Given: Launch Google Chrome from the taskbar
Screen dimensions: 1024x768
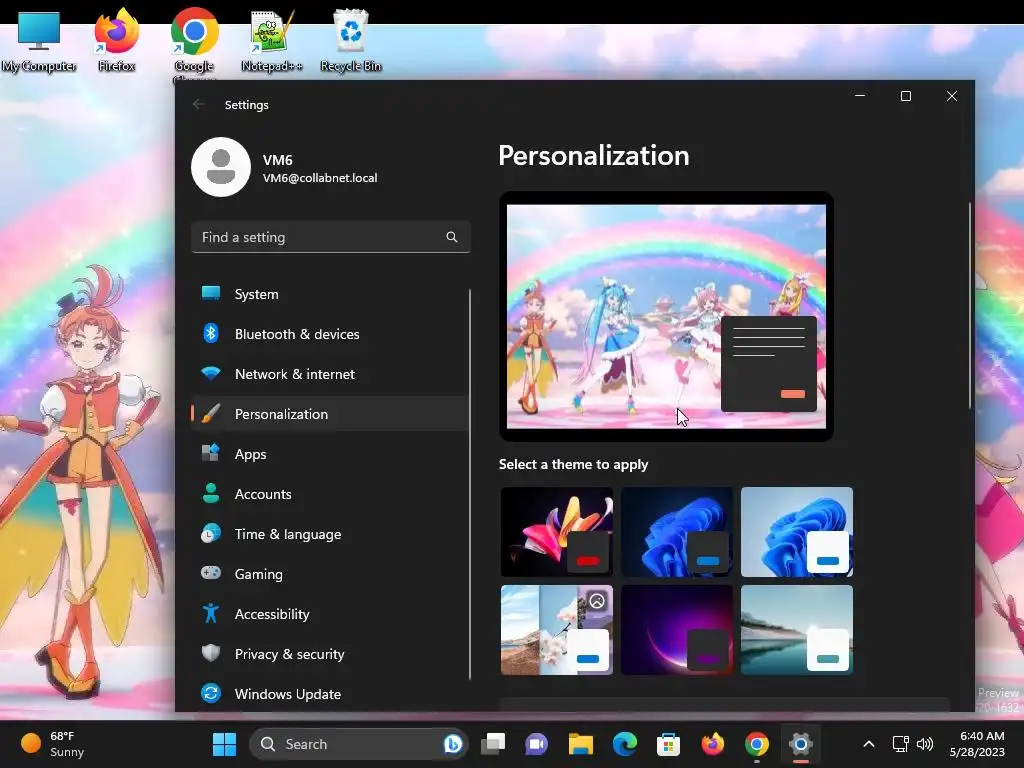Looking at the screenshot, I should point(756,744).
